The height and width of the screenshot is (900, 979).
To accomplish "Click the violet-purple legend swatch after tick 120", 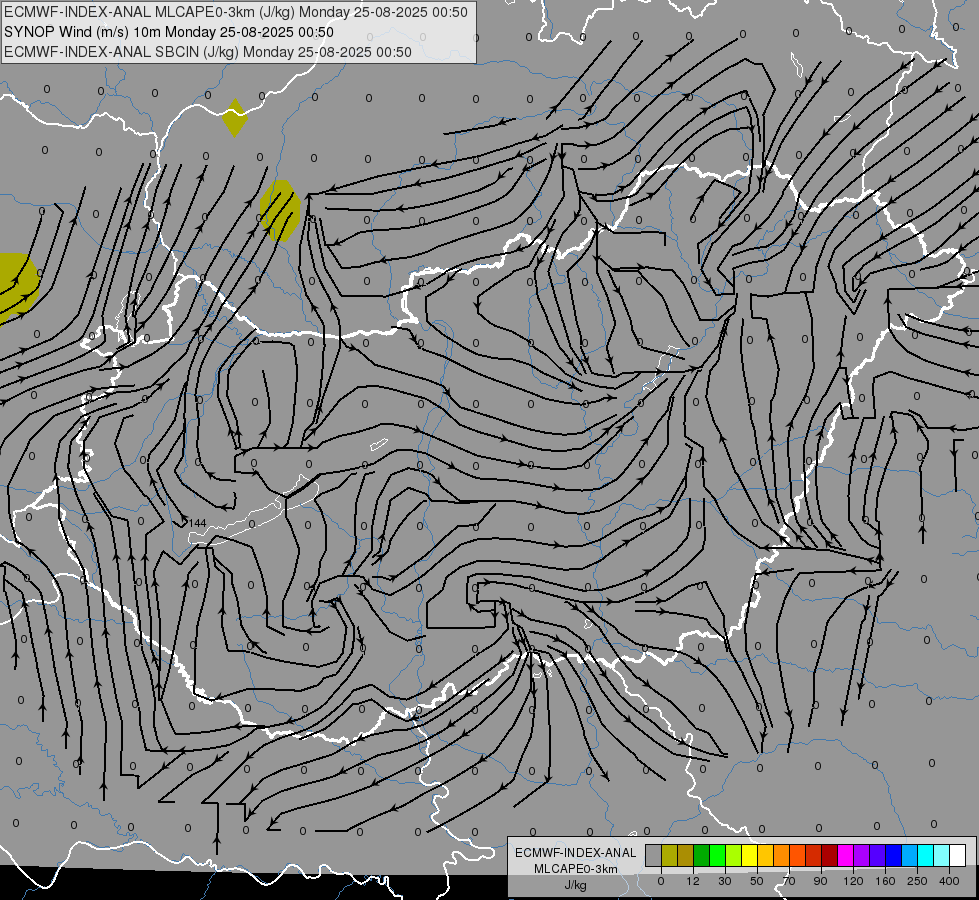I will (x=862, y=855).
